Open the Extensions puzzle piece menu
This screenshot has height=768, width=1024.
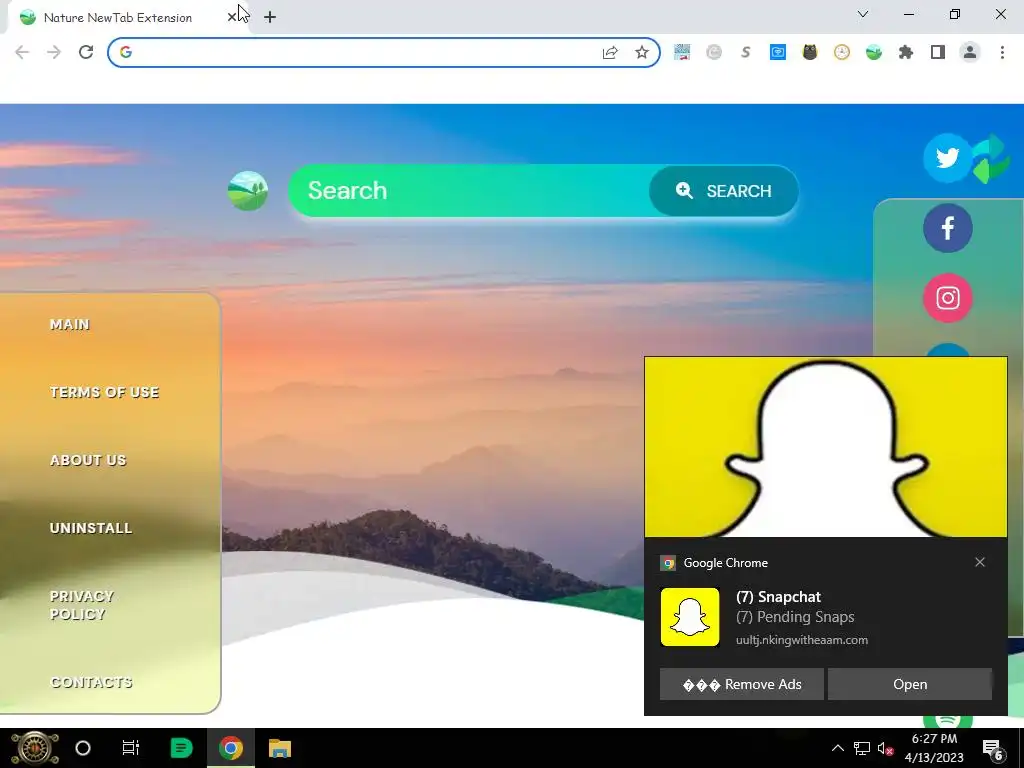906,52
